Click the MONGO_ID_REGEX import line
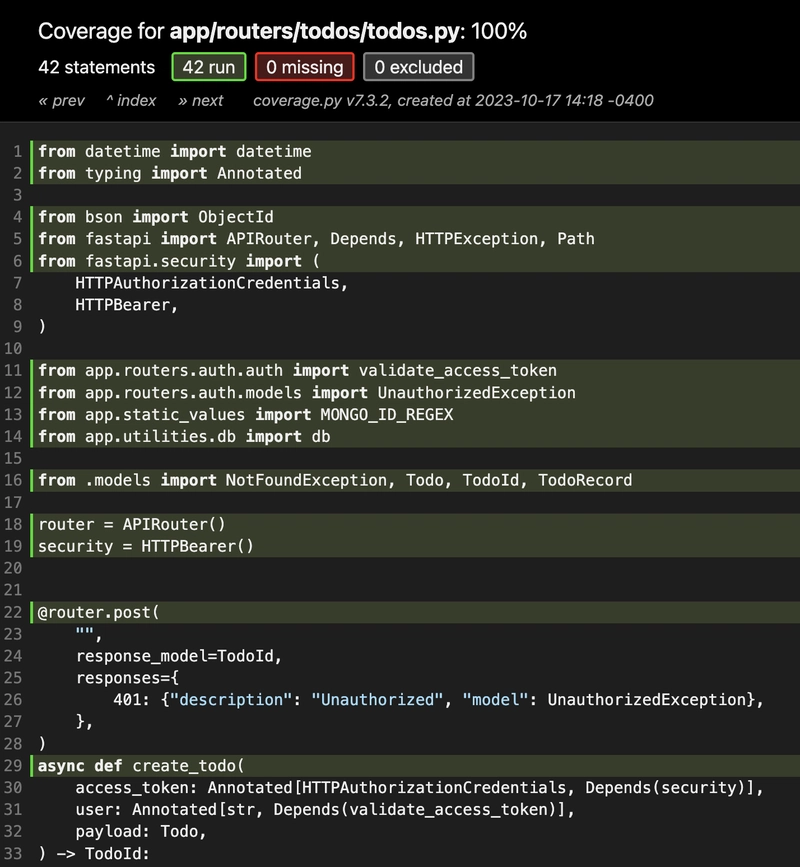Viewport: 800px width, 867px height. 245,415
